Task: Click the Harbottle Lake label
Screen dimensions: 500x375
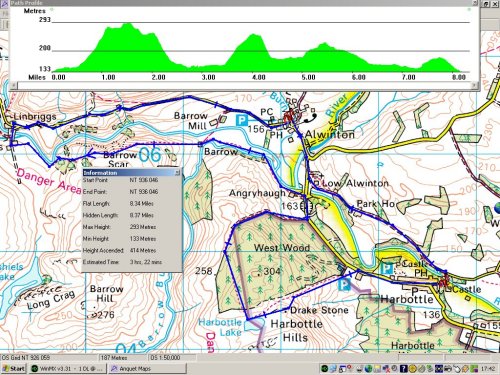Action: pos(221,327)
